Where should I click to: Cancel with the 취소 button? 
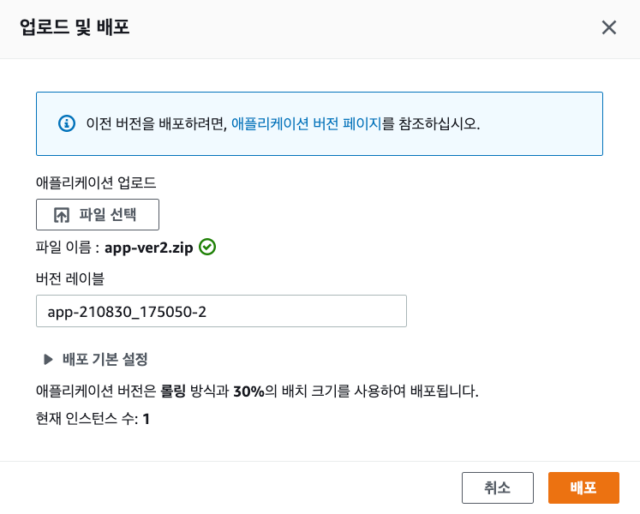[498, 488]
